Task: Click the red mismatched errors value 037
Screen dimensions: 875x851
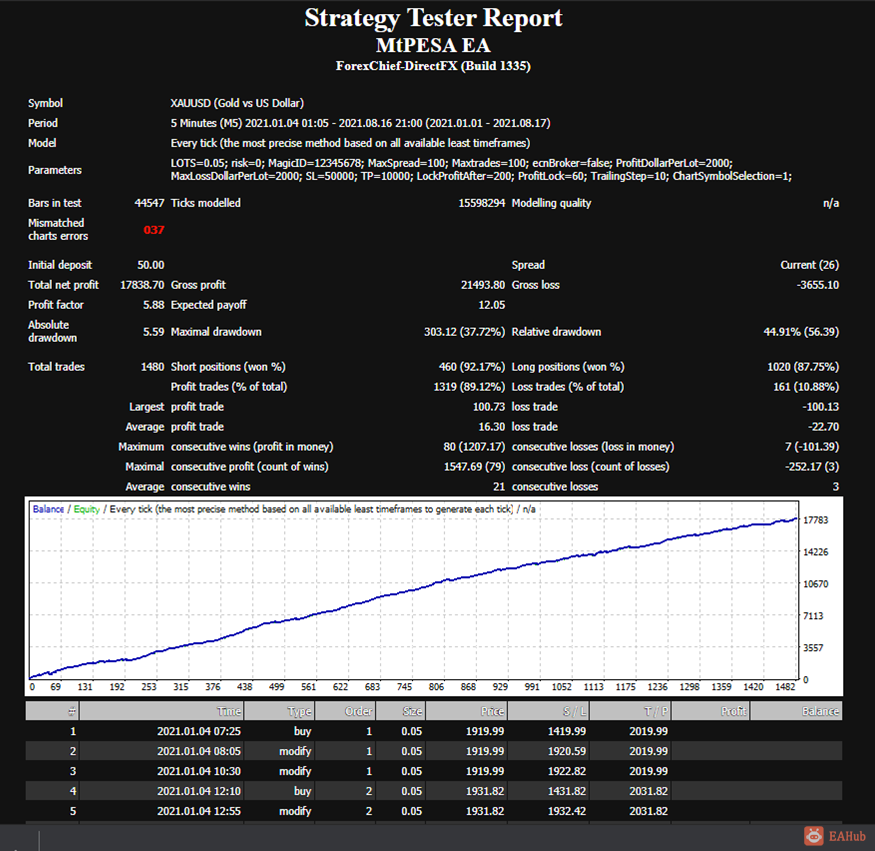Action: coord(153,230)
